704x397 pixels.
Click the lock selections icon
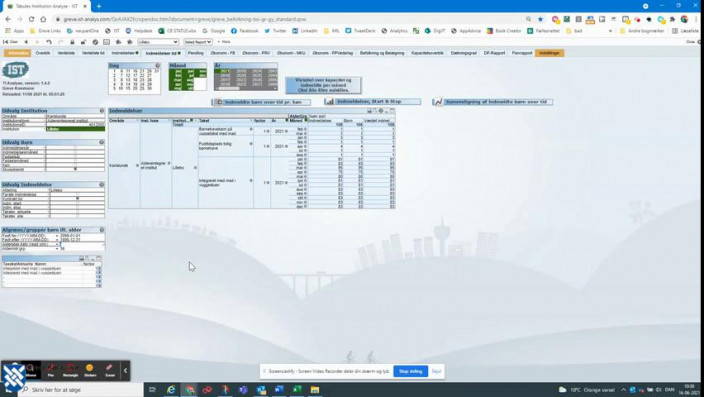72,42
